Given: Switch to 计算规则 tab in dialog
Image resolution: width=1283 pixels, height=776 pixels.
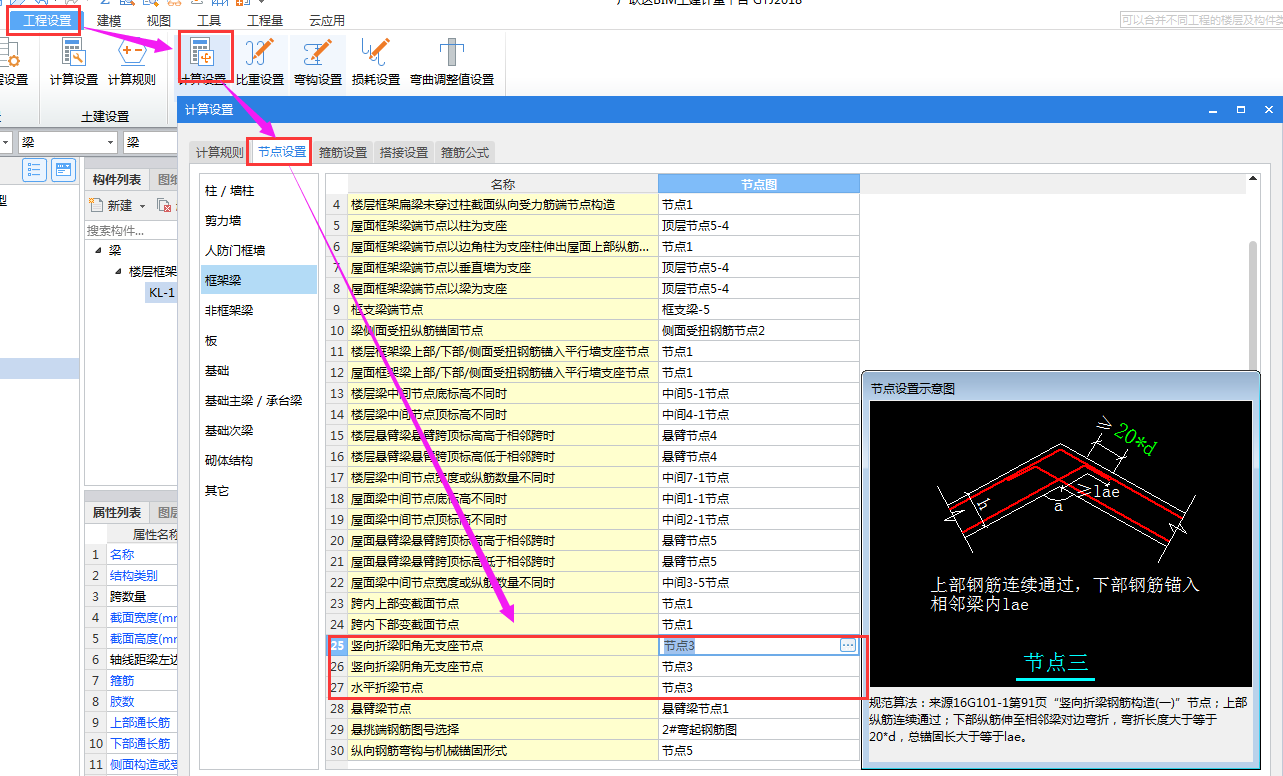Looking at the screenshot, I should [x=219, y=153].
